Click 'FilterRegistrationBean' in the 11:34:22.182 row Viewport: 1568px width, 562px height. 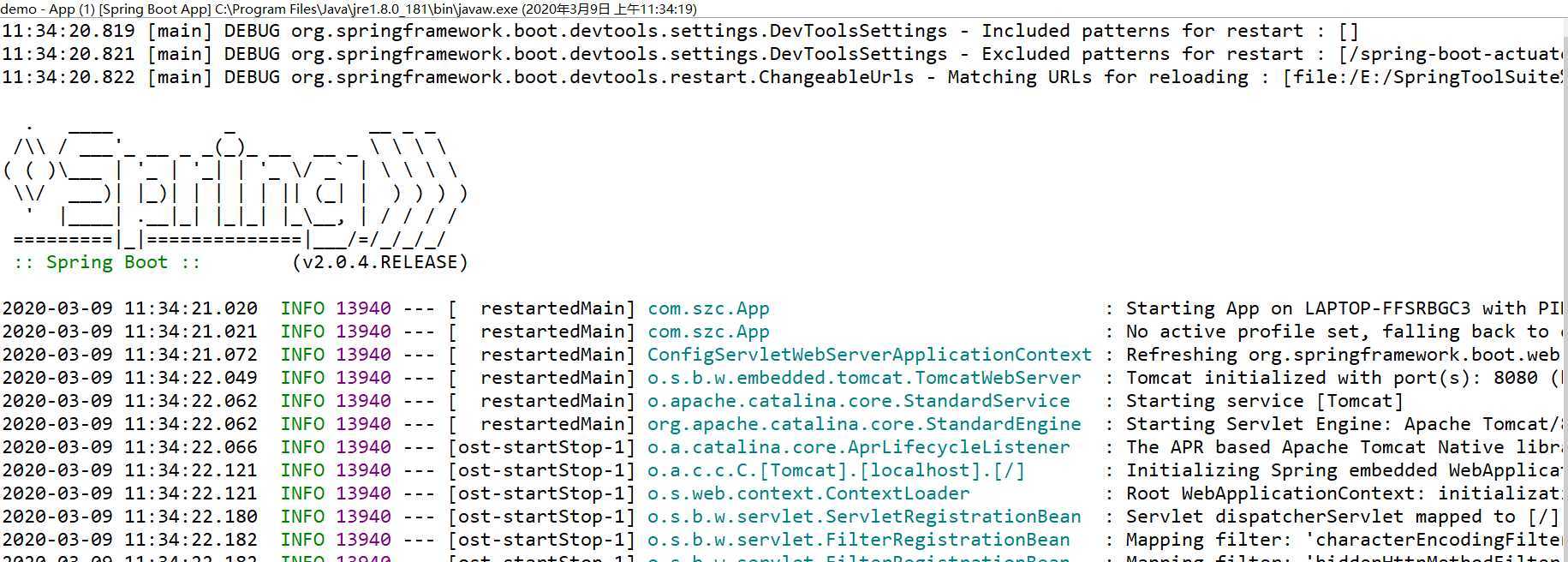[947, 540]
